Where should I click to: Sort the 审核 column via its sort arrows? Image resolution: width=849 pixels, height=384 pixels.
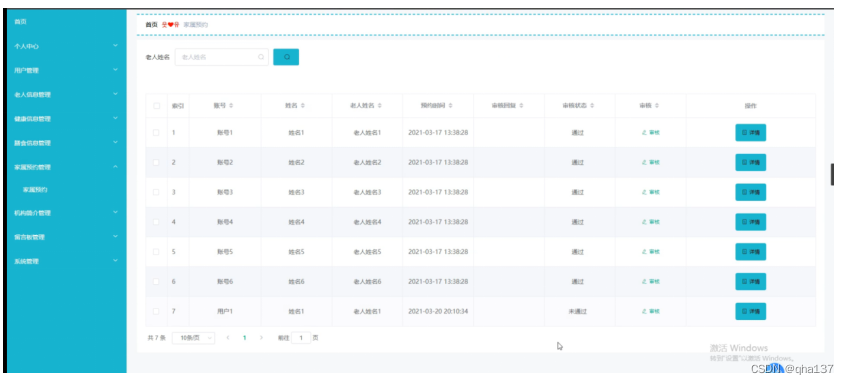pos(657,106)
